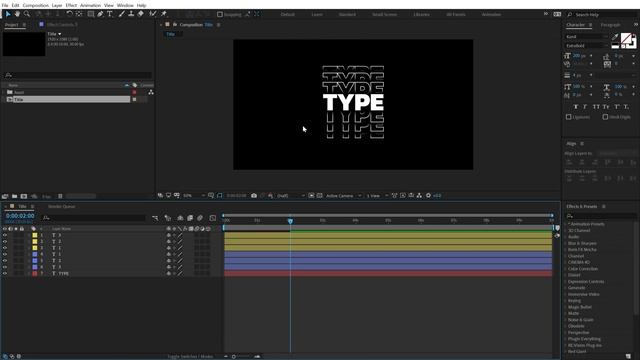Create new composition from Project panel footer
The height and width of the screenshot is (360, 640).
click(x=24, y=196)
